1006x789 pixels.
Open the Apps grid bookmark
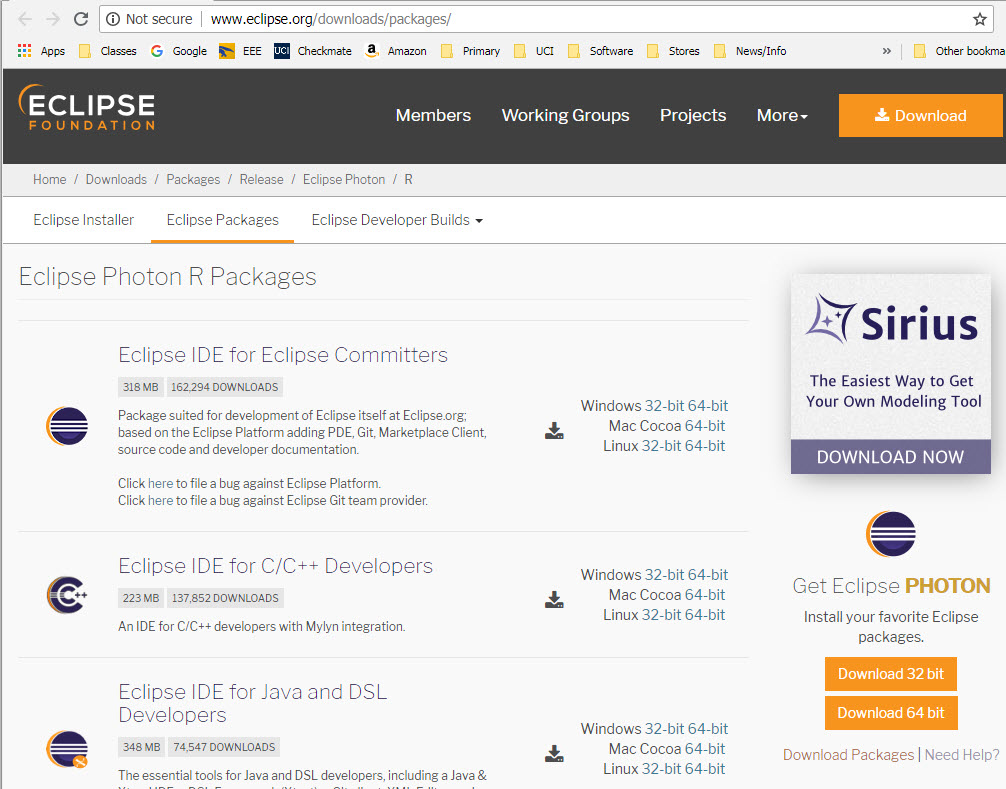41,51
